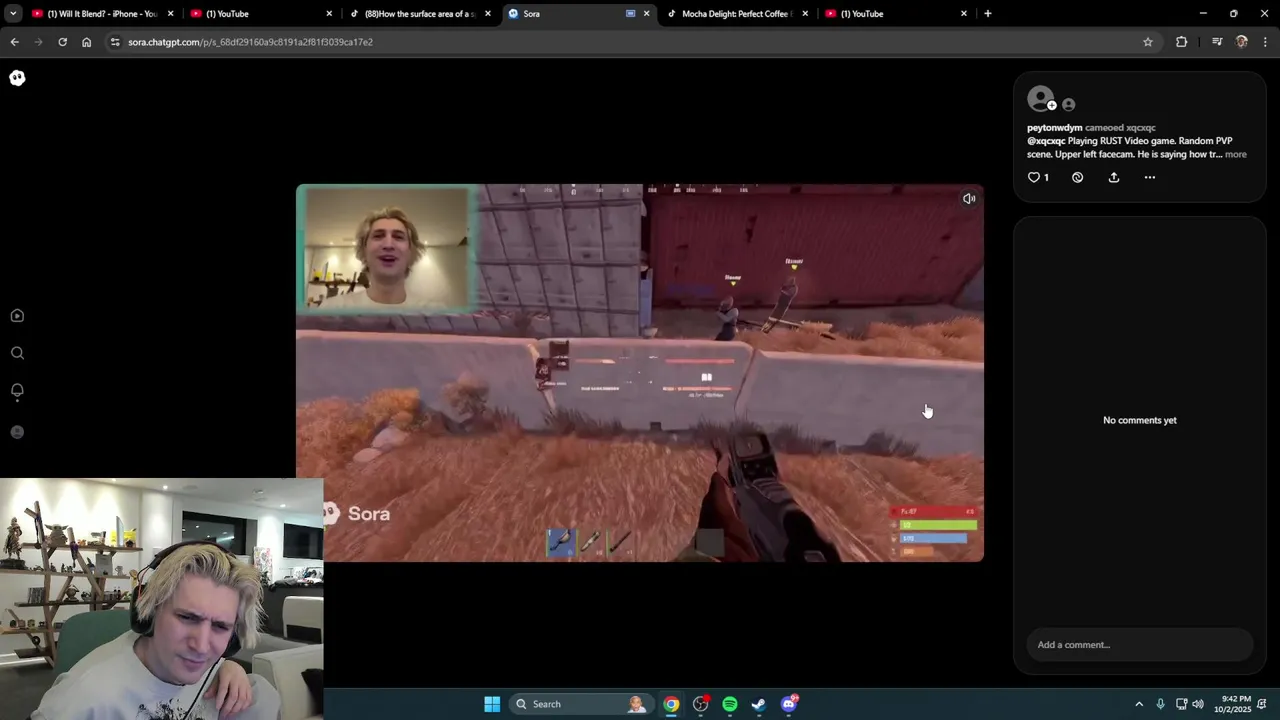1280x720 pixels.
Task: Open the post's three-dot options menu
Action: [x=1150, y=177]
